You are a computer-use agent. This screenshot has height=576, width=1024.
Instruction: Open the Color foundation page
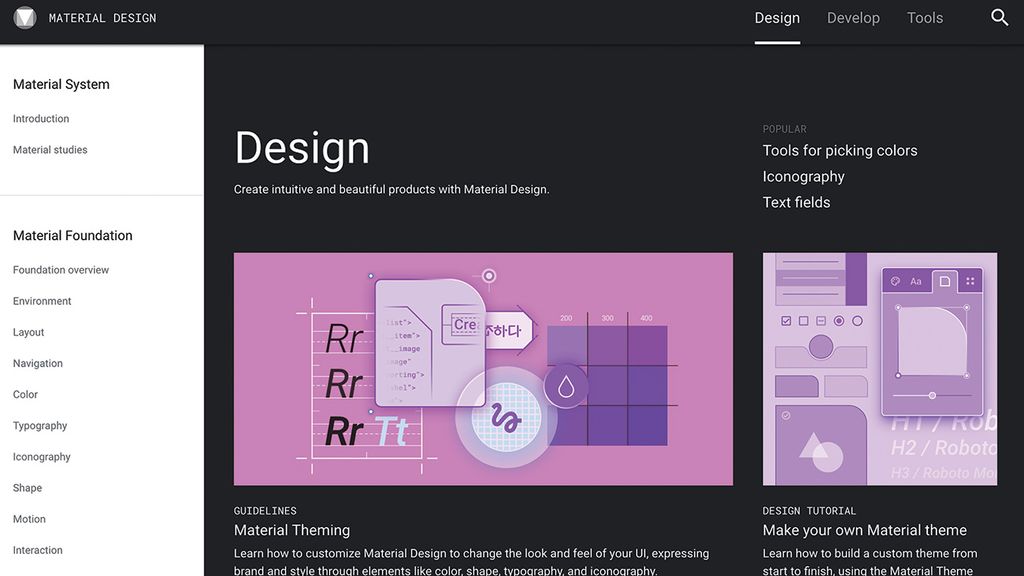pyautogui.click(x=24, y=394)
